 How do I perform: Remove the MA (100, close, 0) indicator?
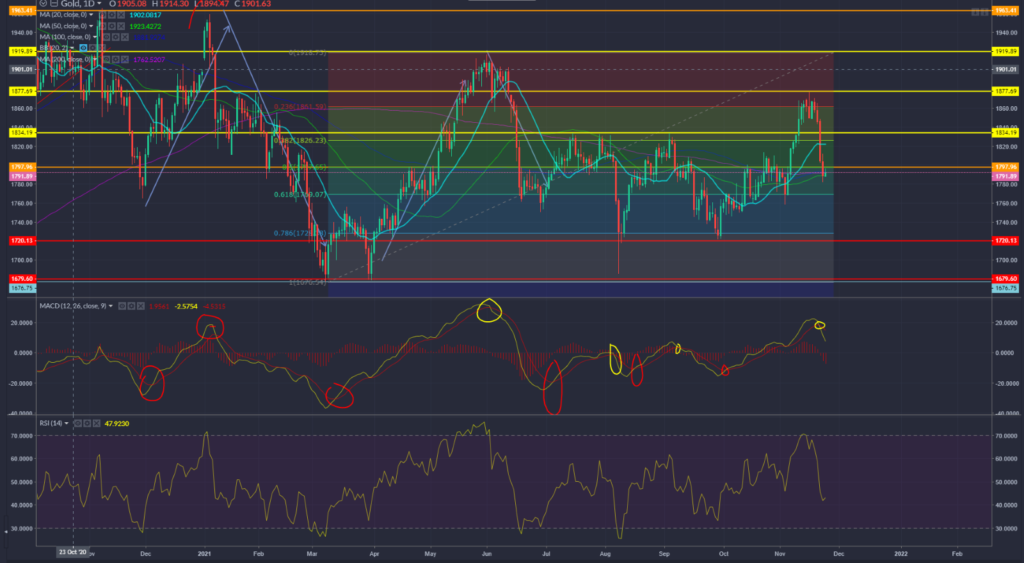point(125,37)
